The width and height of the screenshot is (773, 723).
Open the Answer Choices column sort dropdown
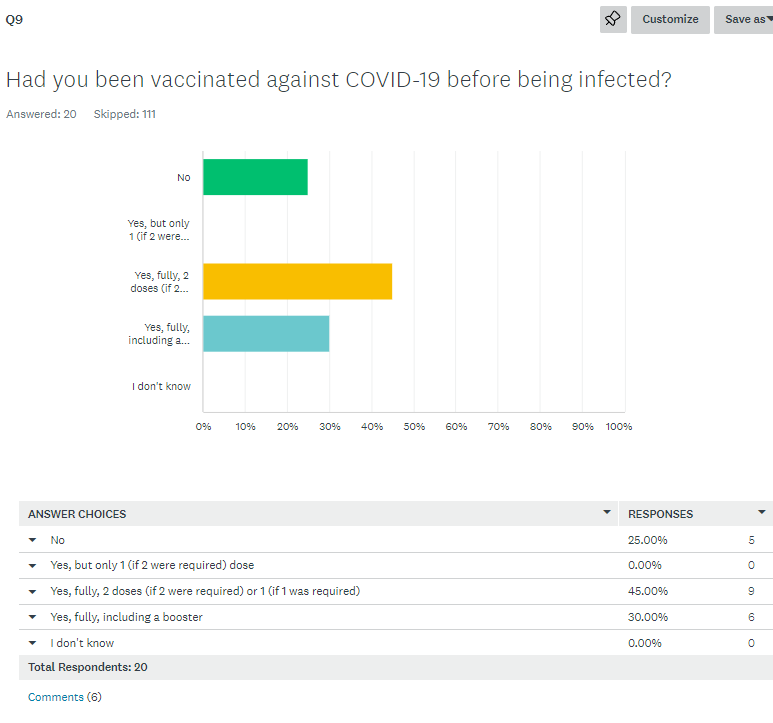[x=606, y=512]
